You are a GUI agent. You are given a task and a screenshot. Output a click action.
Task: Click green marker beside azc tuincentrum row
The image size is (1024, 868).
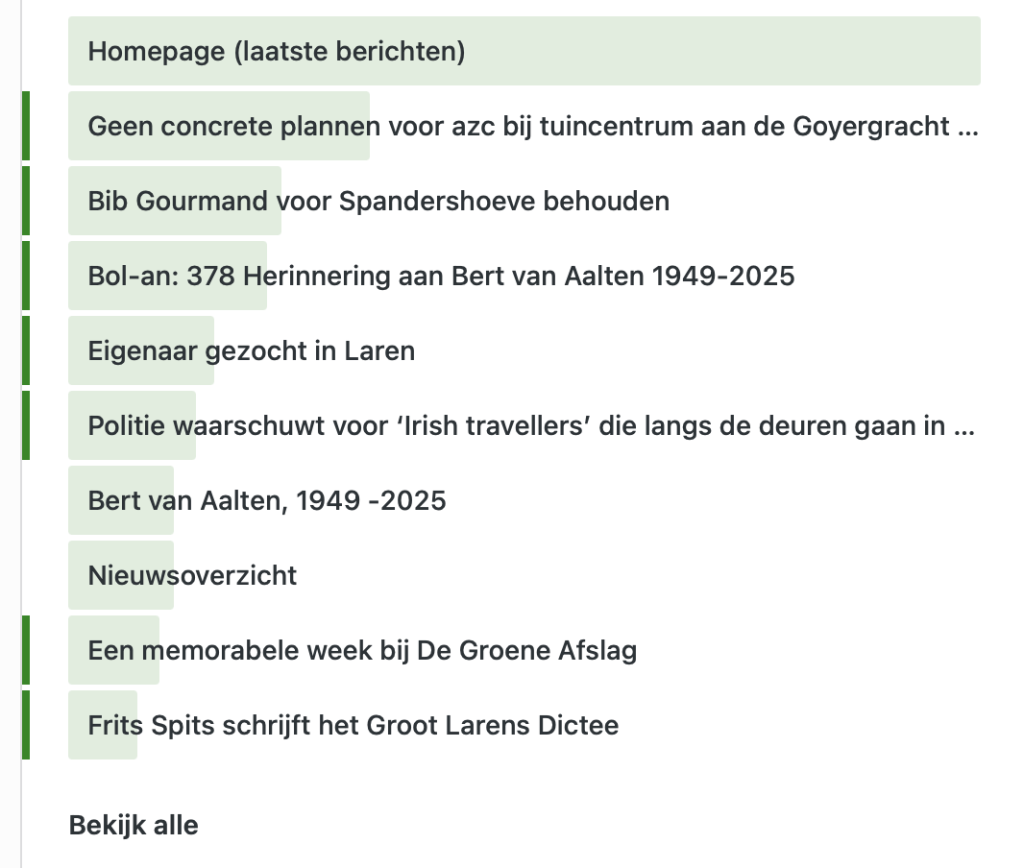[x=26, y=126]
